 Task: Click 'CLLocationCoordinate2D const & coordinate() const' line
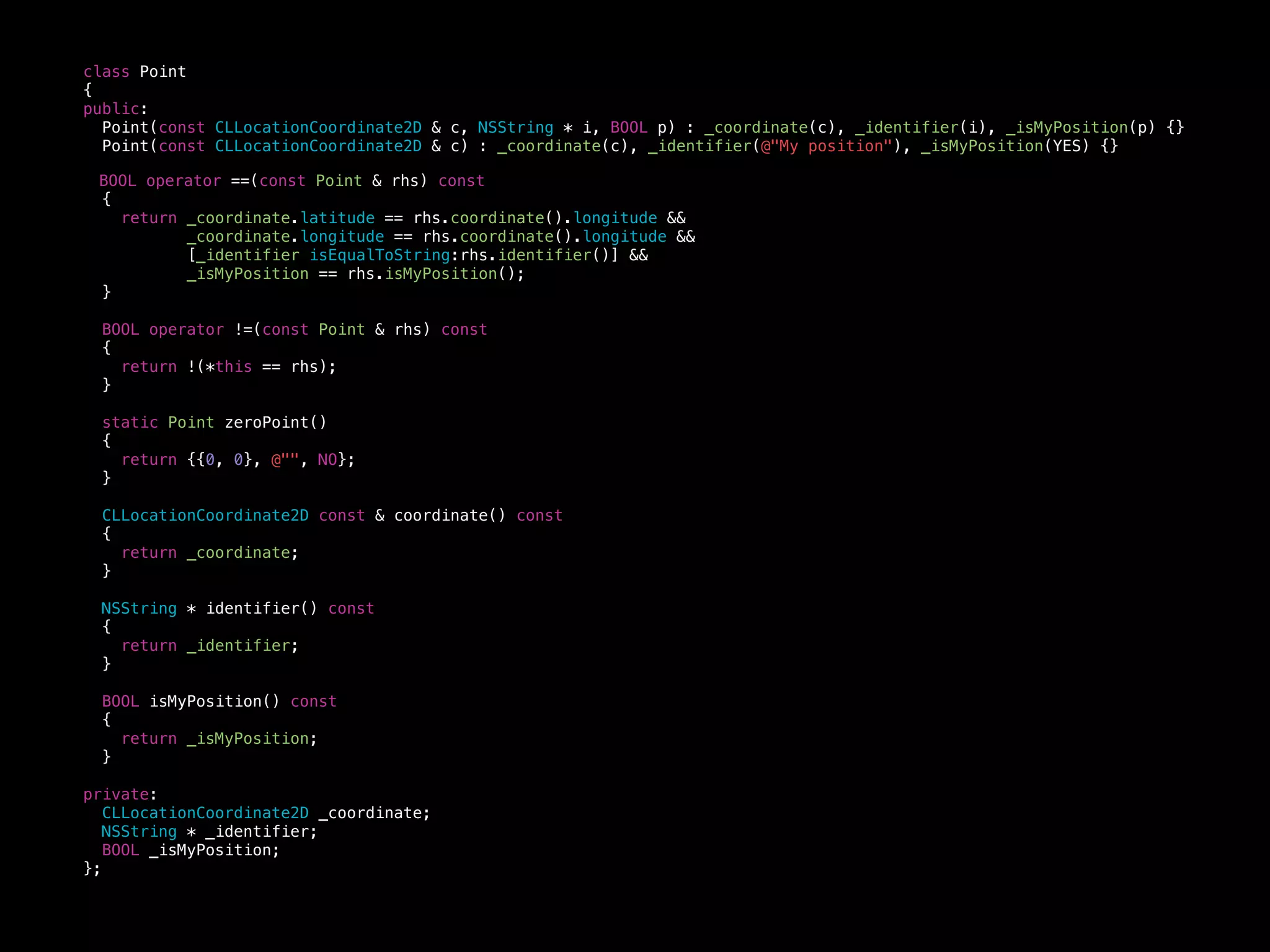332,516
